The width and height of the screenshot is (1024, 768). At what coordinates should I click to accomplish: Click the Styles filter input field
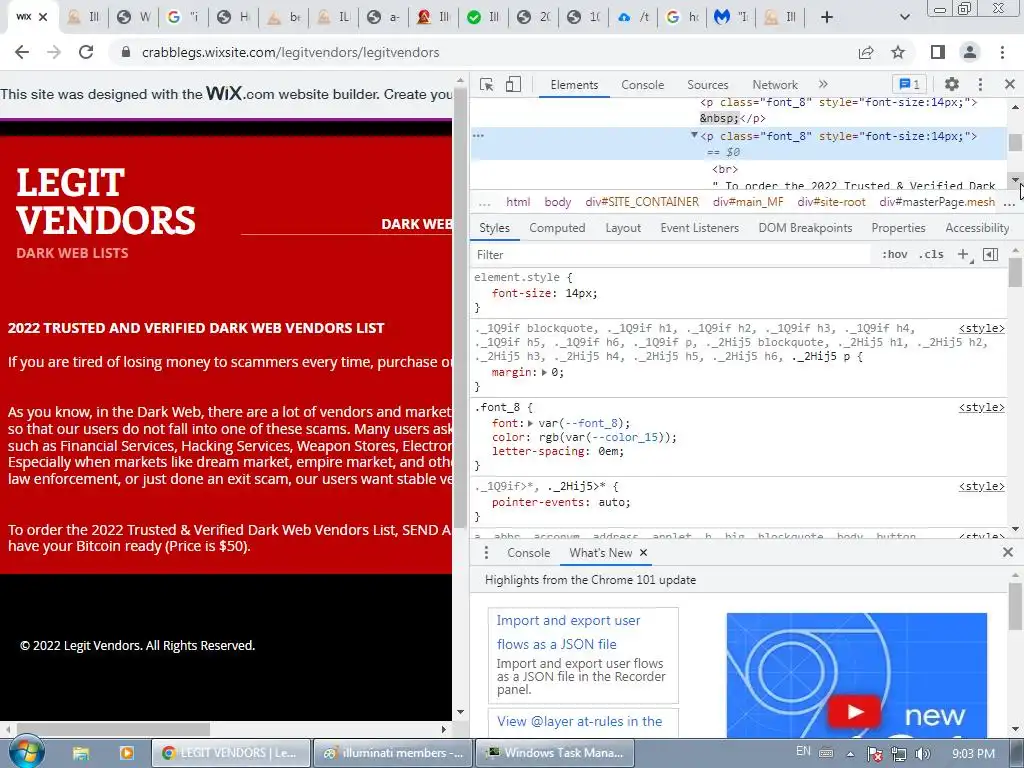pos(673,255)
